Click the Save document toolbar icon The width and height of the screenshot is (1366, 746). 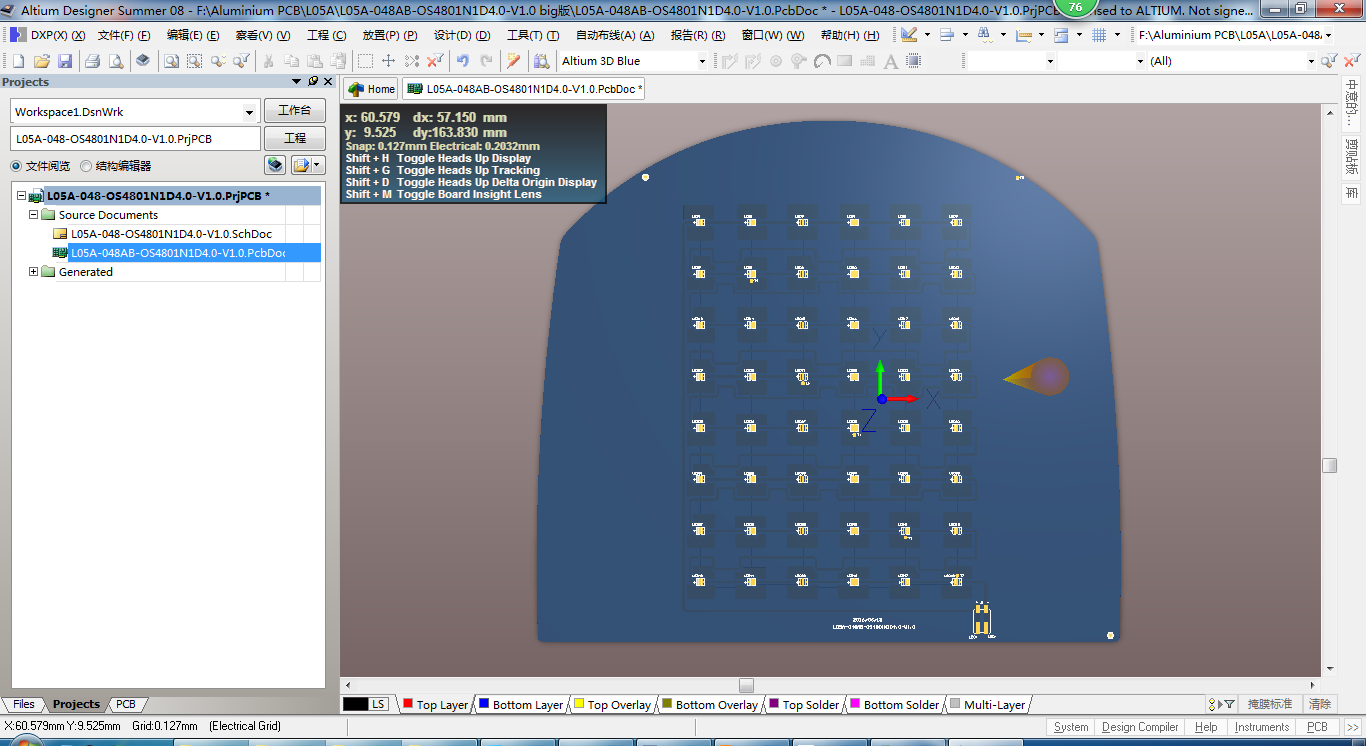[x=65, y=61]
